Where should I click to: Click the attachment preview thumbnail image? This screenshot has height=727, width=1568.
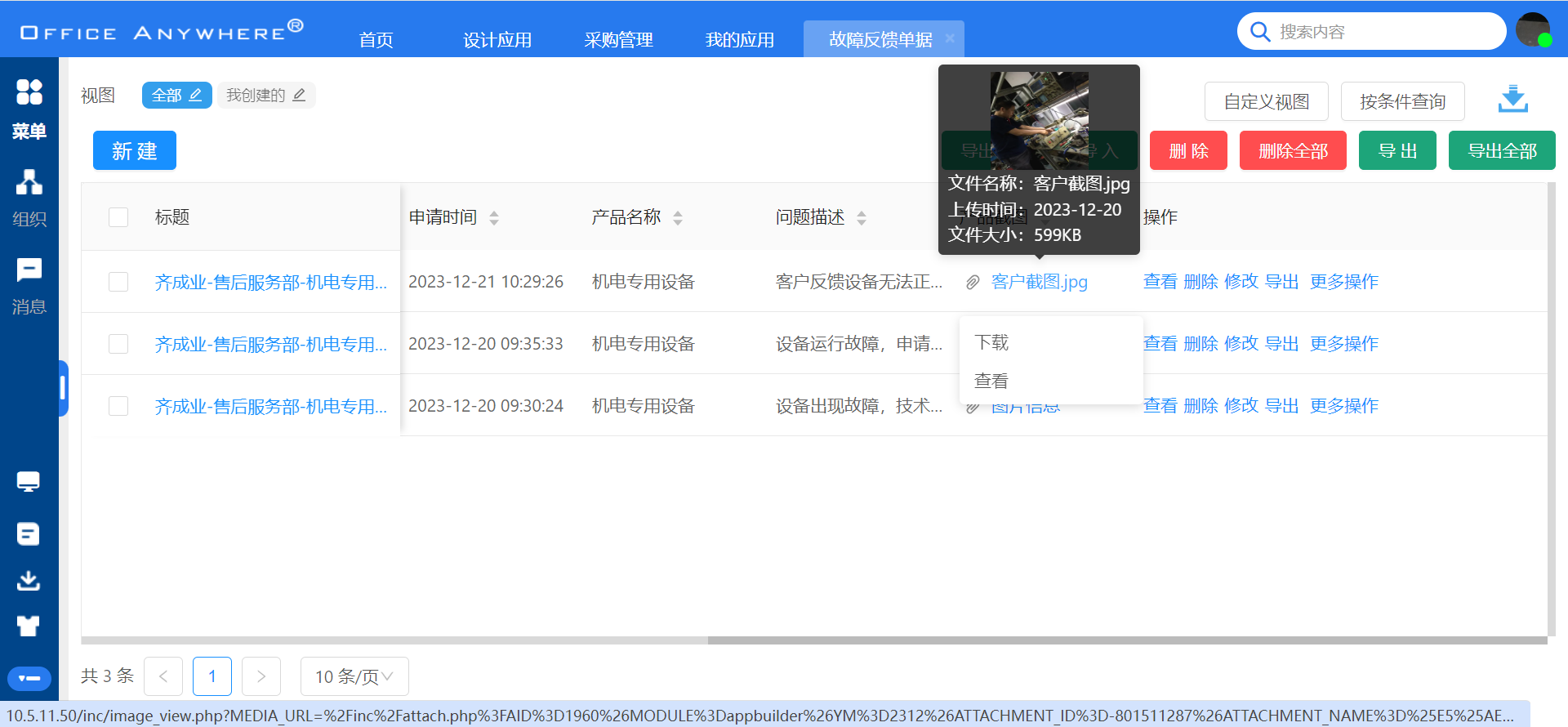tap(1039, 120)
